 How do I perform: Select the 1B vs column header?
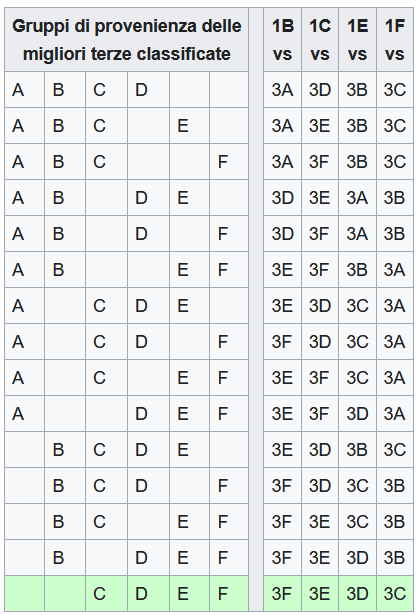point(282,40)
